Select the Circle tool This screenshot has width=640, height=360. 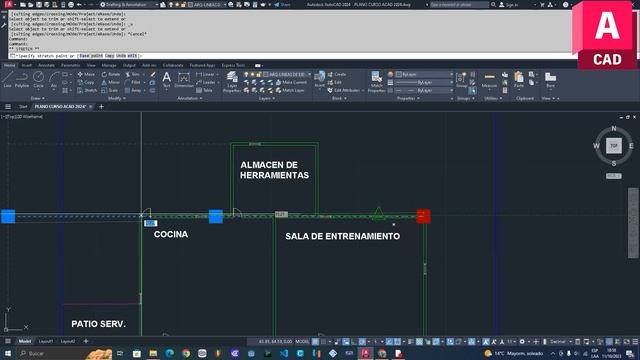[38, 79]
